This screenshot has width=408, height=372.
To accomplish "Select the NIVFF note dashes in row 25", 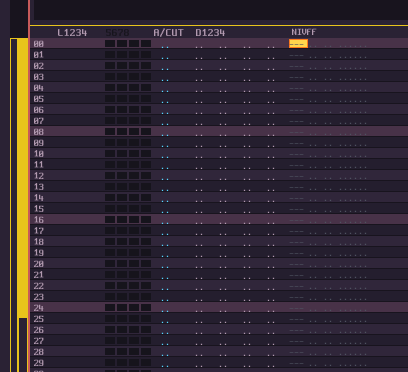I will pyautogui.click(x=297, y=319).
